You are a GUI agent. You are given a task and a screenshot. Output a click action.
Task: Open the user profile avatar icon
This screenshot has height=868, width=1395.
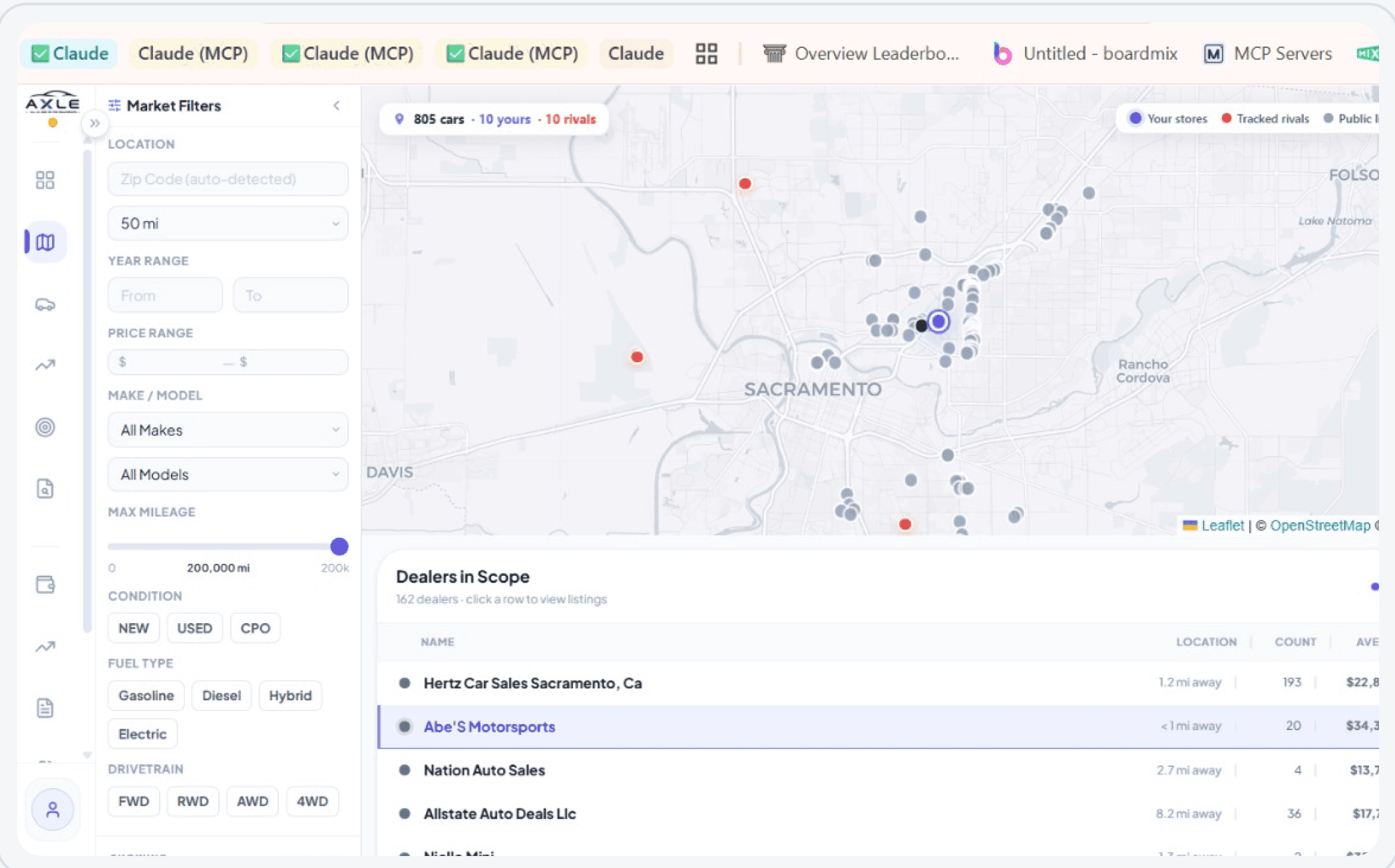(x=53, y=809)
